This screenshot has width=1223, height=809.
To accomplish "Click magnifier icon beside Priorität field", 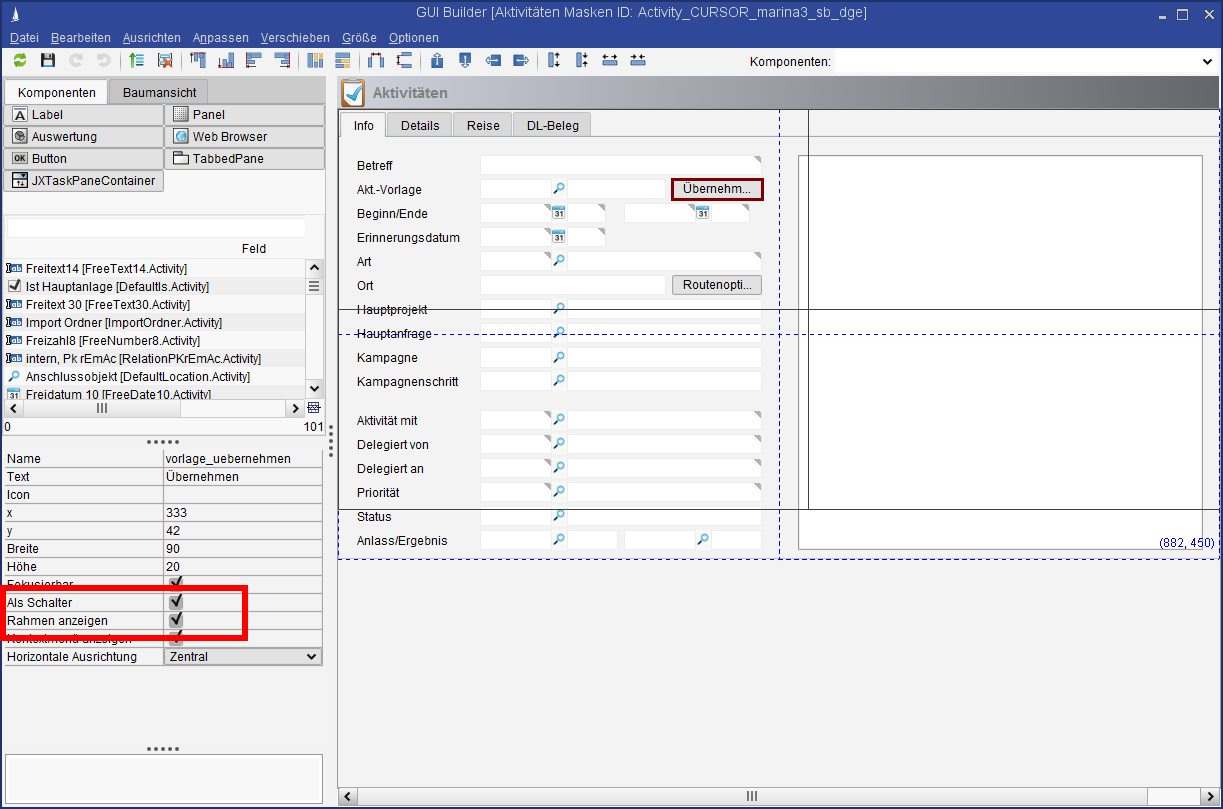I will 560,492.
